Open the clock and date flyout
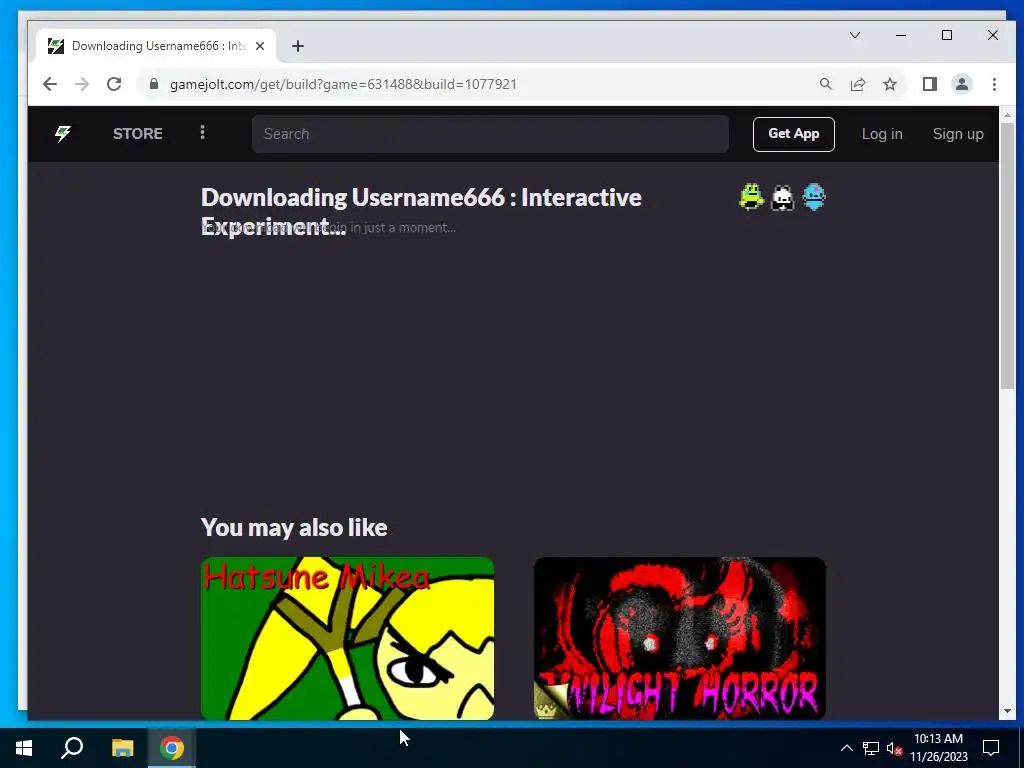Viewport: 1024px width, 768px height. coord(938,748)
